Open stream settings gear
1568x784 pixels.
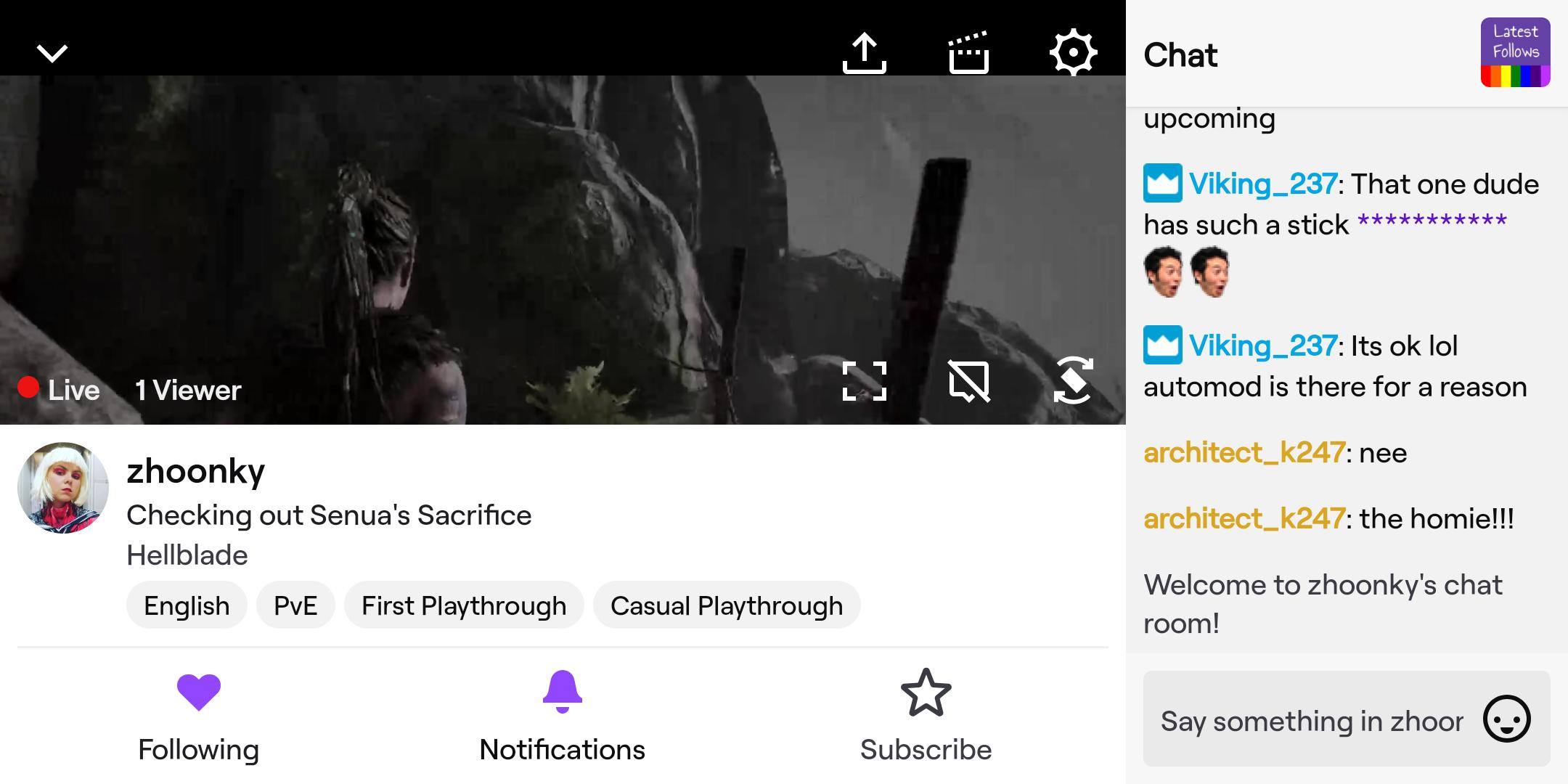point(1073,53)
